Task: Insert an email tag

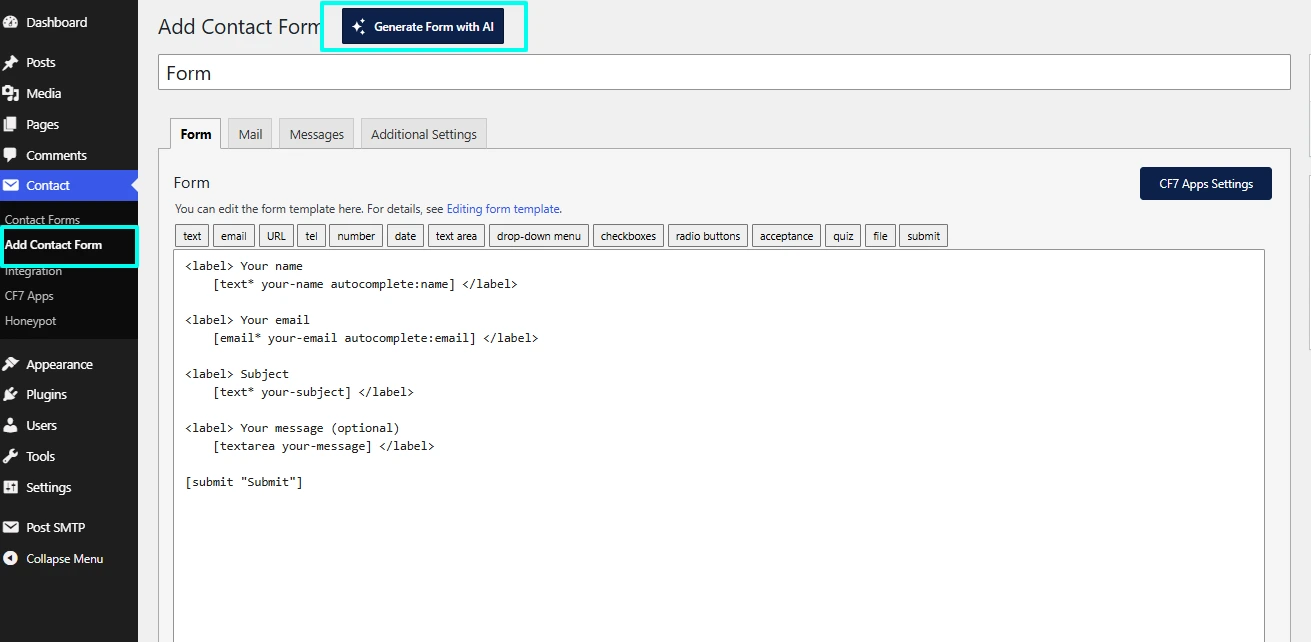Action: [234, 236]
